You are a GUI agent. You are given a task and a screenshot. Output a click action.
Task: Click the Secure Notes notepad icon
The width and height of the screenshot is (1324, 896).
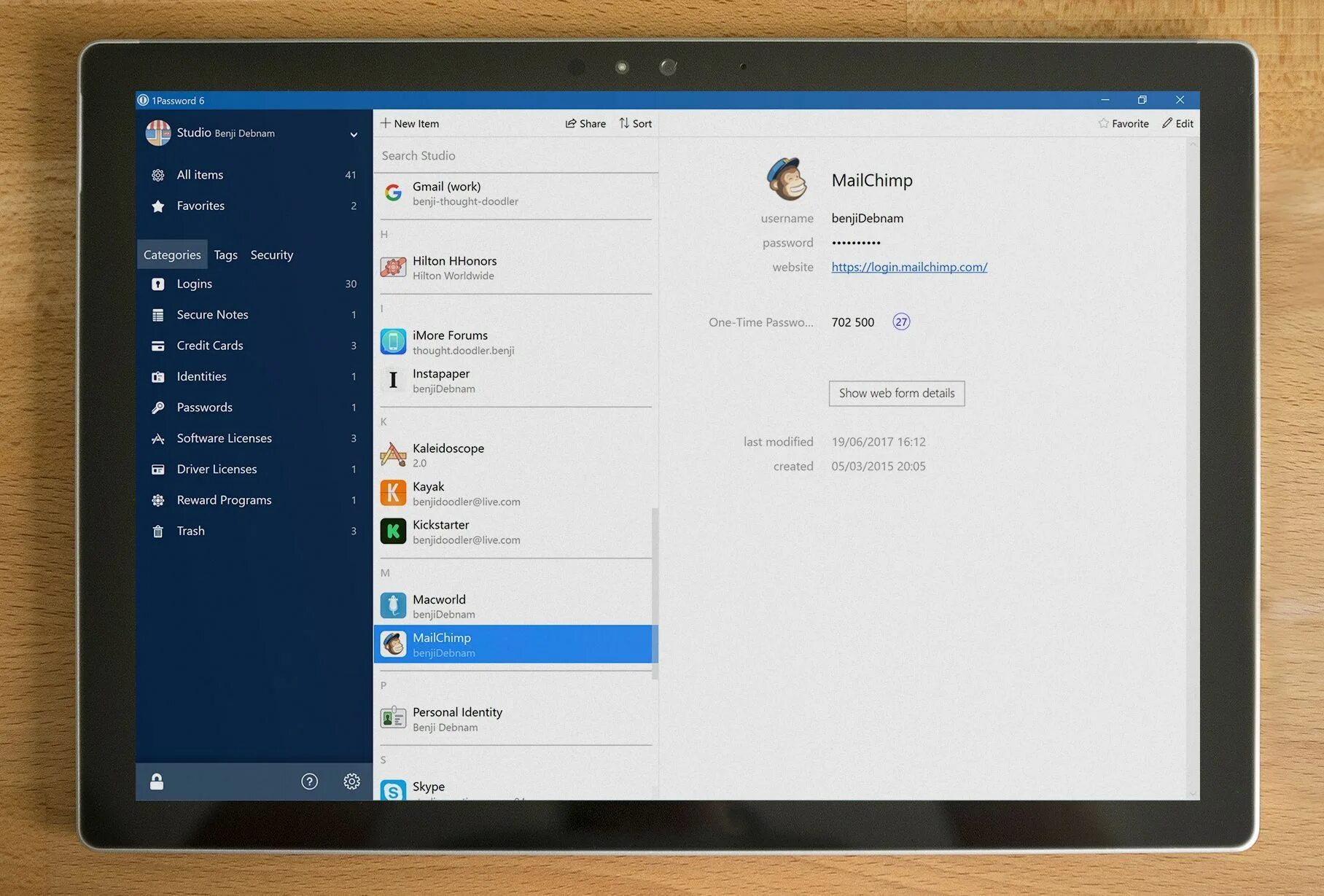[157, 315]
